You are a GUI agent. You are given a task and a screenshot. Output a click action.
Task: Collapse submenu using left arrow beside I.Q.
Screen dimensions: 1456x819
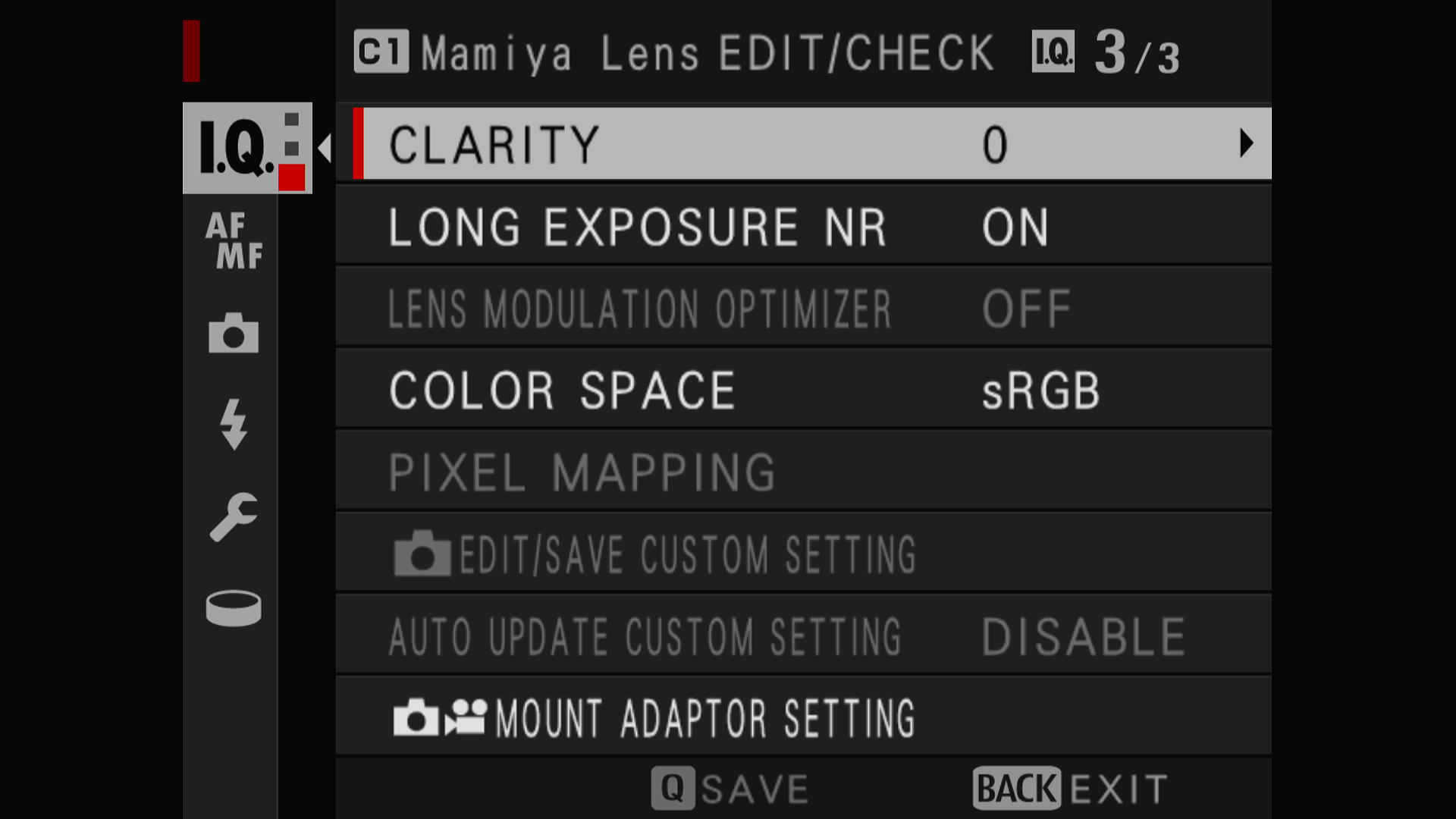325,148
